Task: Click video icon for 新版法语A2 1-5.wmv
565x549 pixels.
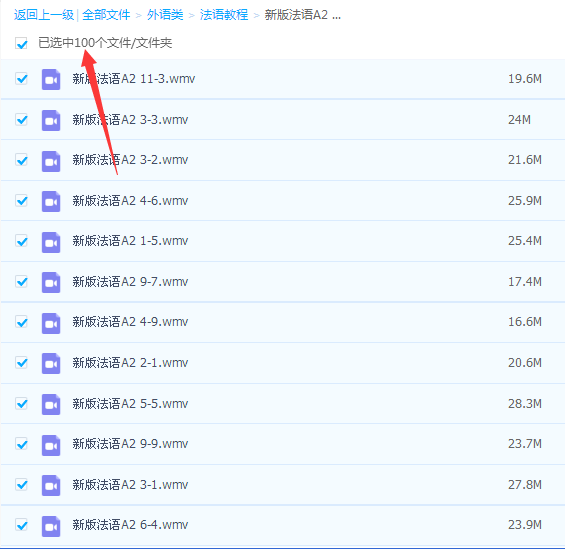Action: click(51, 242)
